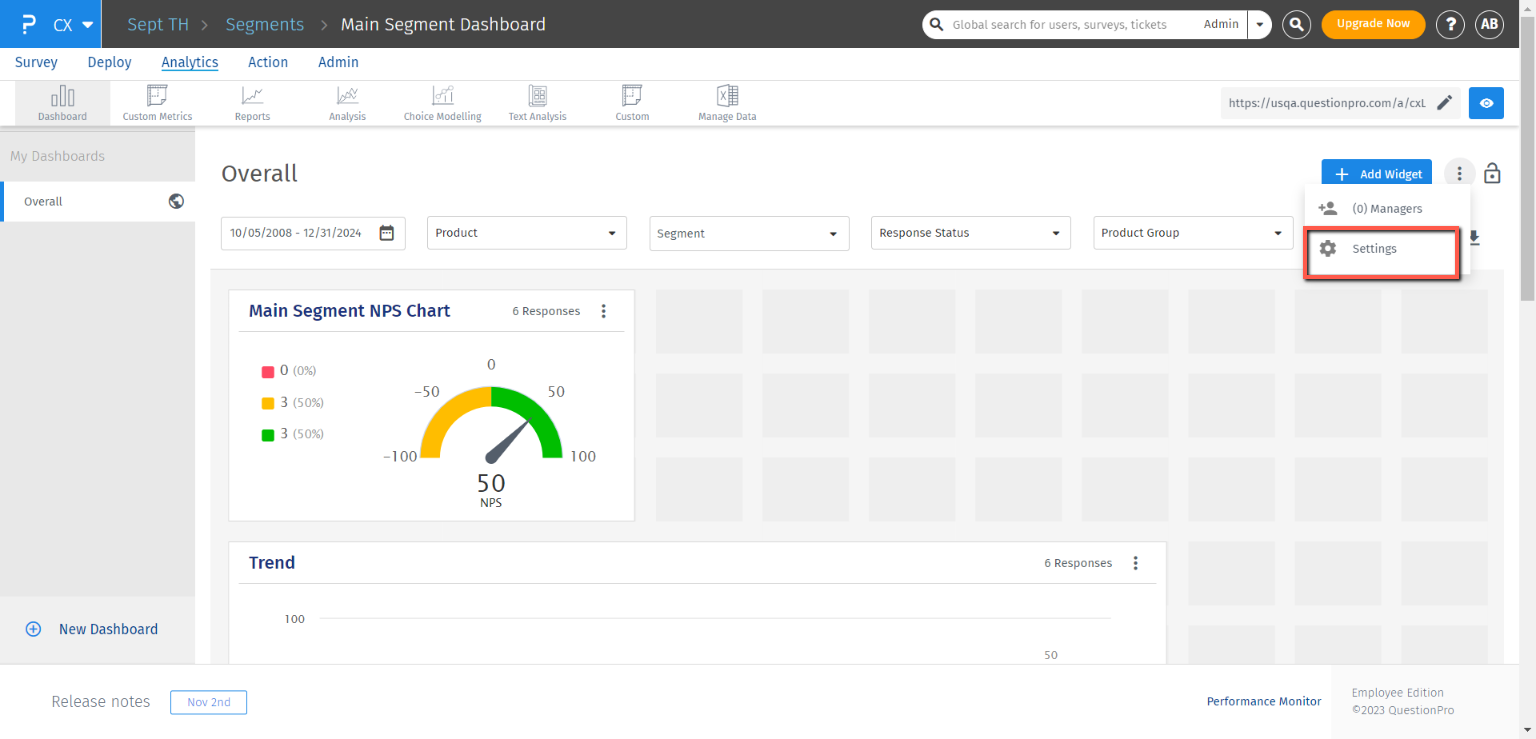Viewport: 1536px width, 739px height.
Task: Select Settings from the open menu
Action: coord(1374,249)
